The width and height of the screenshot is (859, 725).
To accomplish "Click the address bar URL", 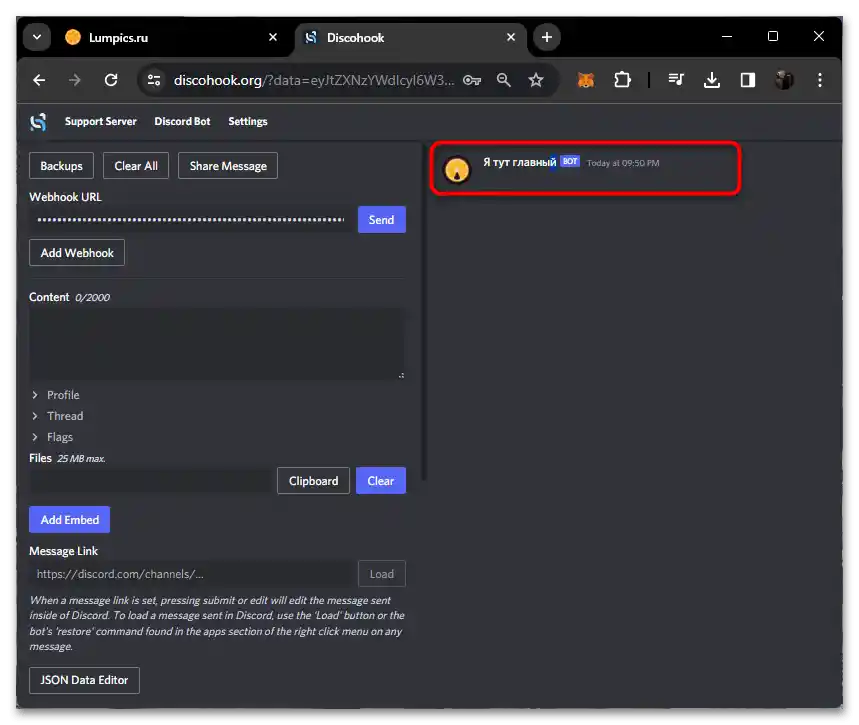I will pos(314,81).
